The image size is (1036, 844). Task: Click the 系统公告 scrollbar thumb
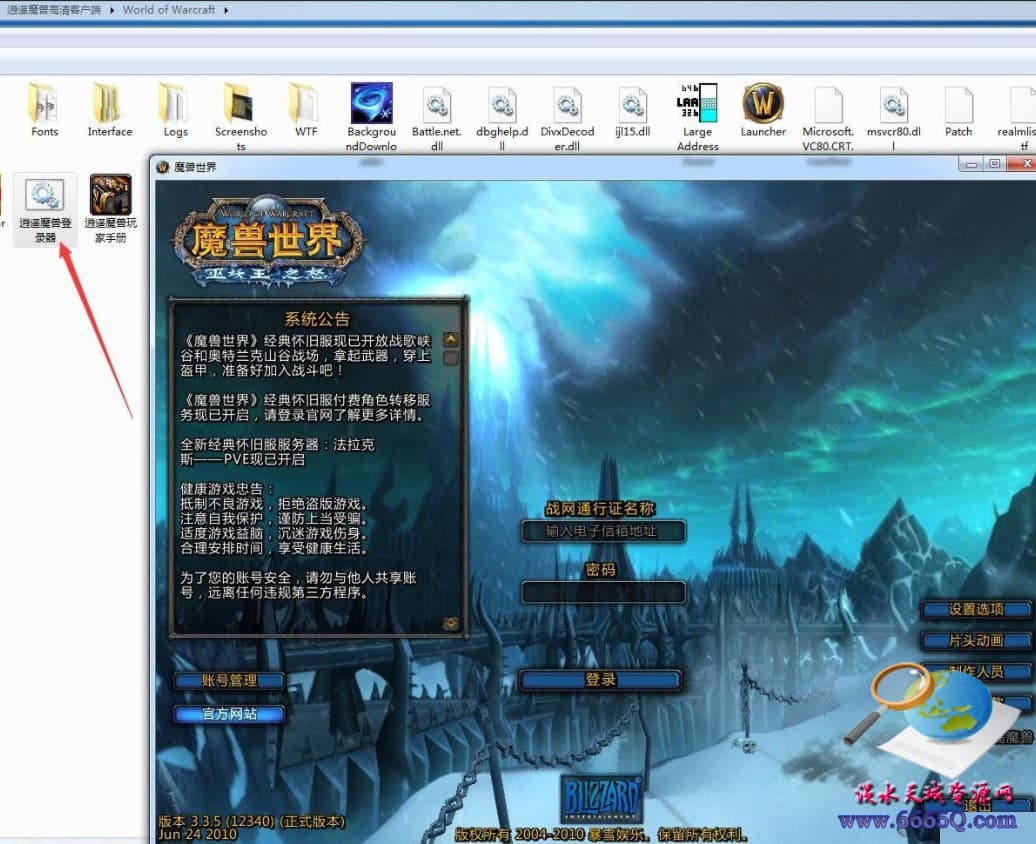pyautogui.click(x=451, y=358)
